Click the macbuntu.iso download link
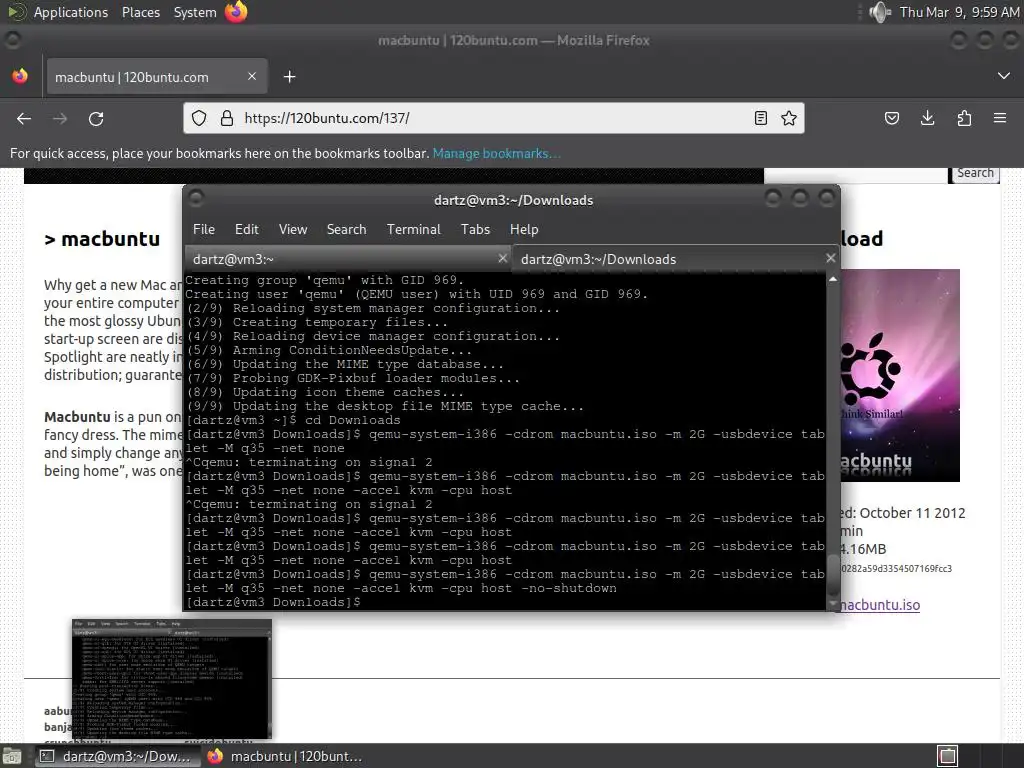This screenshot has height=768, width=1024. click(x=880, y=605)
